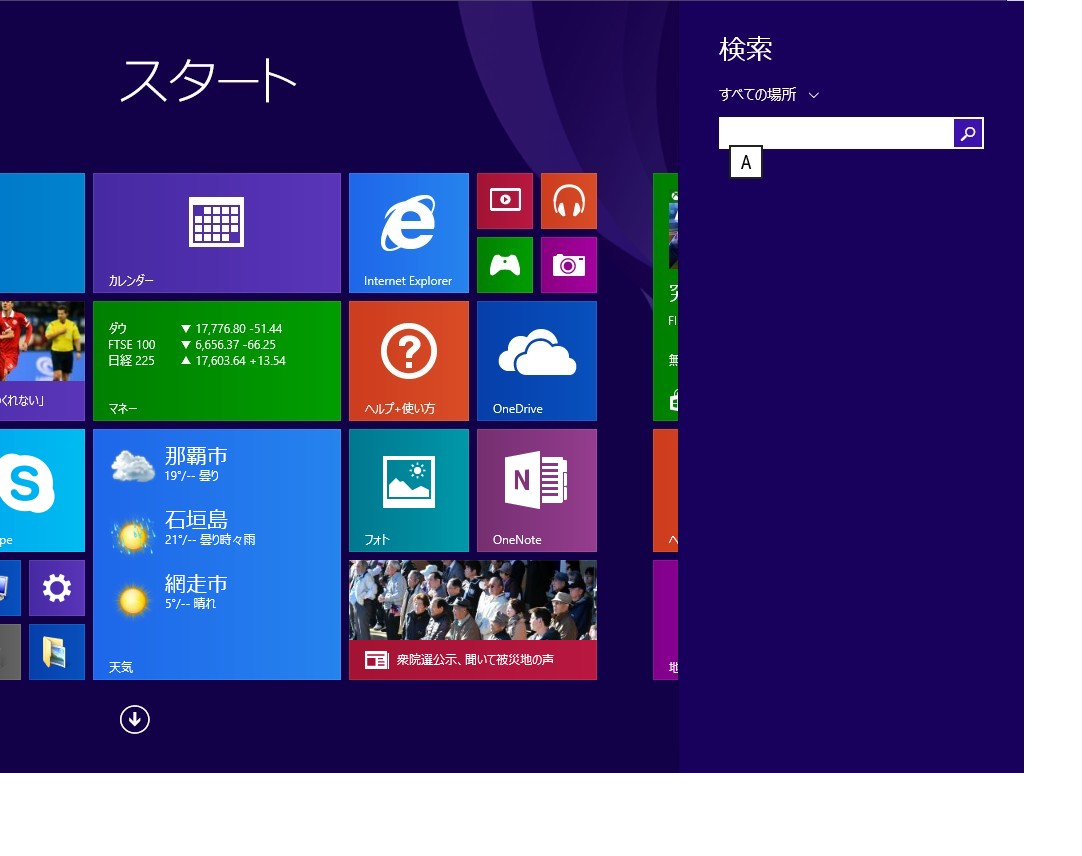Image resolution: width=1082 pixels, height=856 pixels.
Task: Open the 天気 weather tile
Action: pos(216,554)
